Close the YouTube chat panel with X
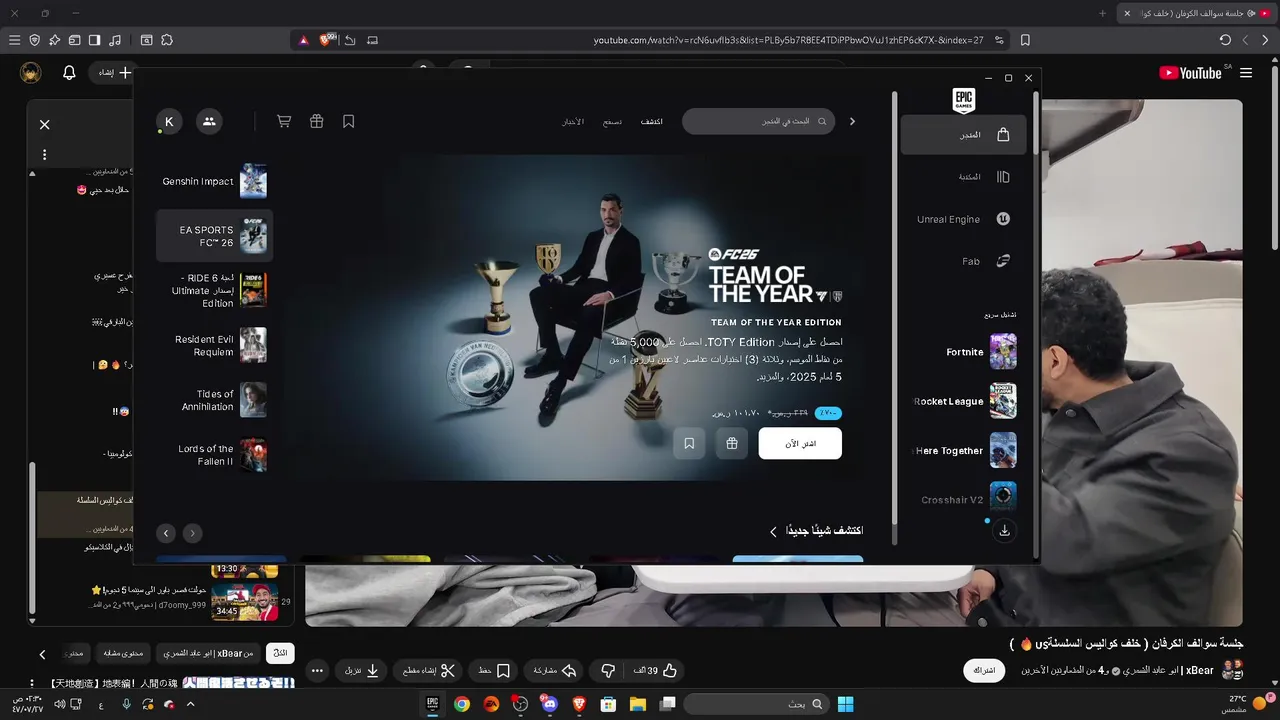1280x720 pixels. click(x=44, y=124)
